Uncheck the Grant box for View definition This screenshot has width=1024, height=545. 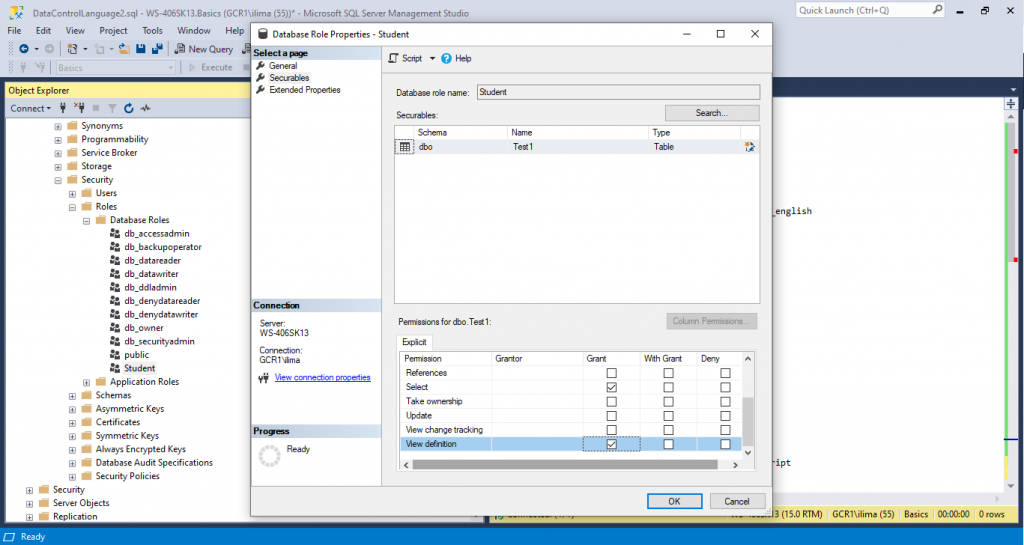(611, 444)
